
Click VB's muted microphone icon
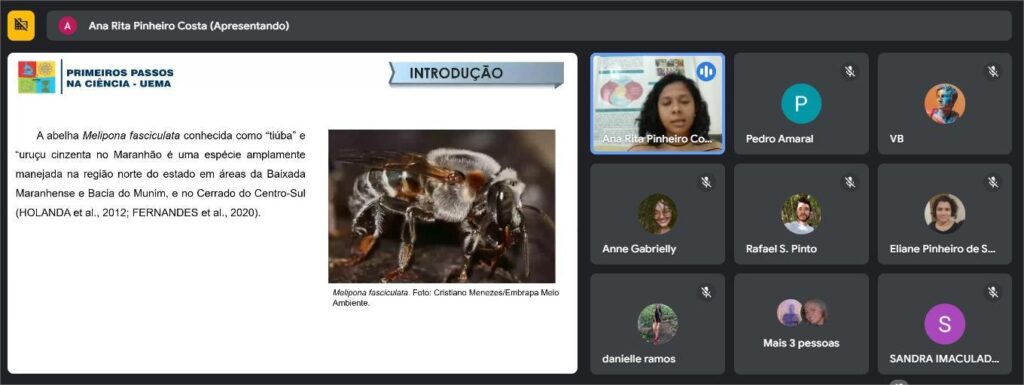[x=993, y=72]
